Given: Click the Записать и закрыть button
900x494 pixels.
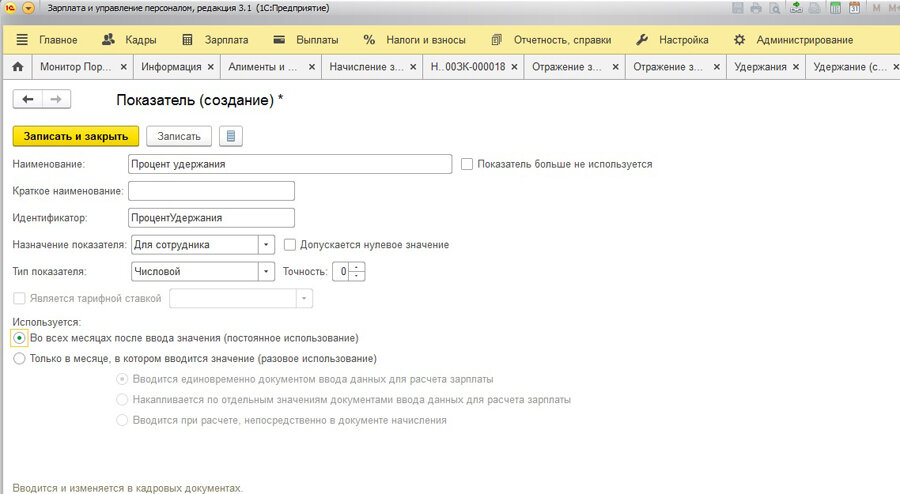Looking at the screenshot, I should pos(76,136).
